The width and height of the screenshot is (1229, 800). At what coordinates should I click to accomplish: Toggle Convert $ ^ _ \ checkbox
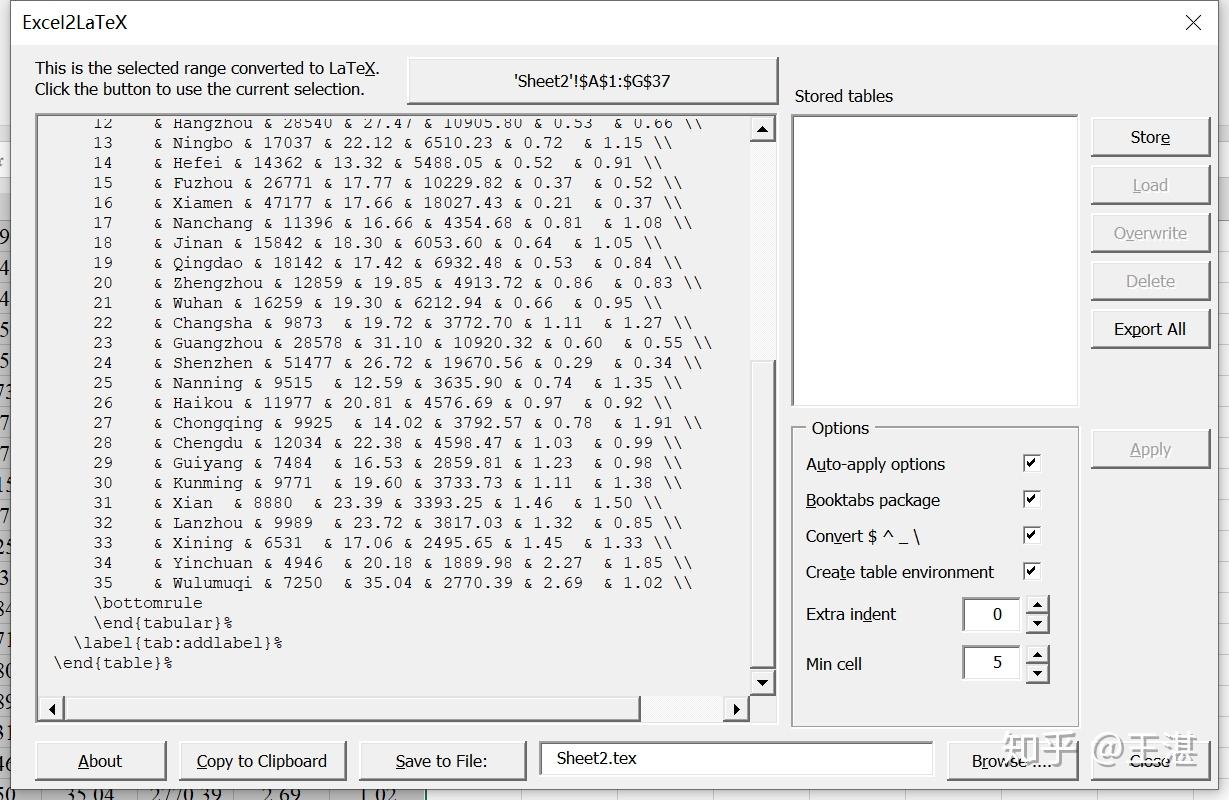(1032, 535)
